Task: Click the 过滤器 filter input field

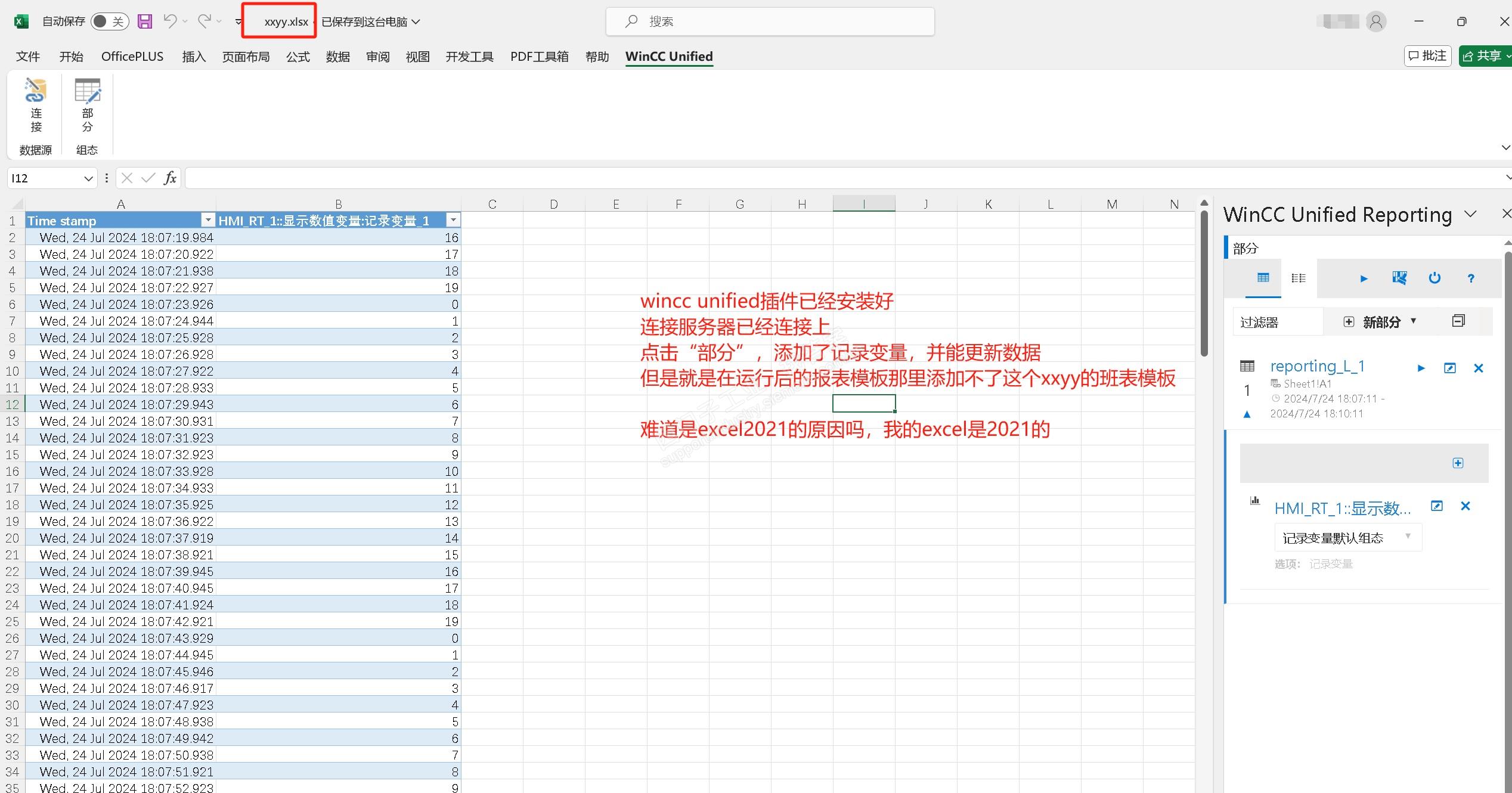Action: tap(1277, 323)
